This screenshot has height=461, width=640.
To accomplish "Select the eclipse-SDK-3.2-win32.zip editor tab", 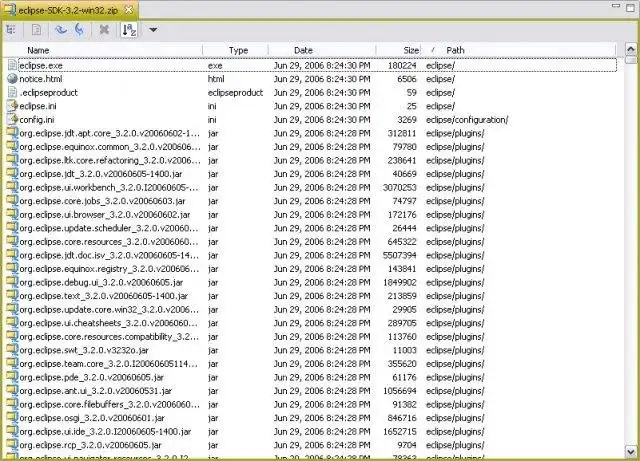I will (x=69, y=10).
